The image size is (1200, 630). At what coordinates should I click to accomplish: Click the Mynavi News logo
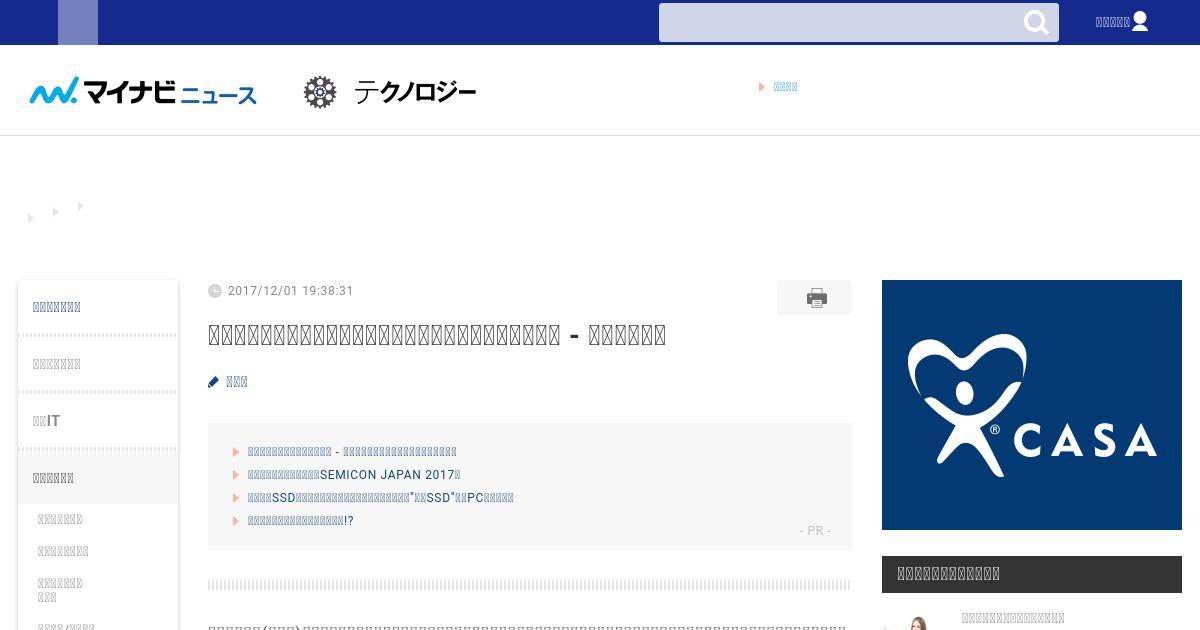143,91
